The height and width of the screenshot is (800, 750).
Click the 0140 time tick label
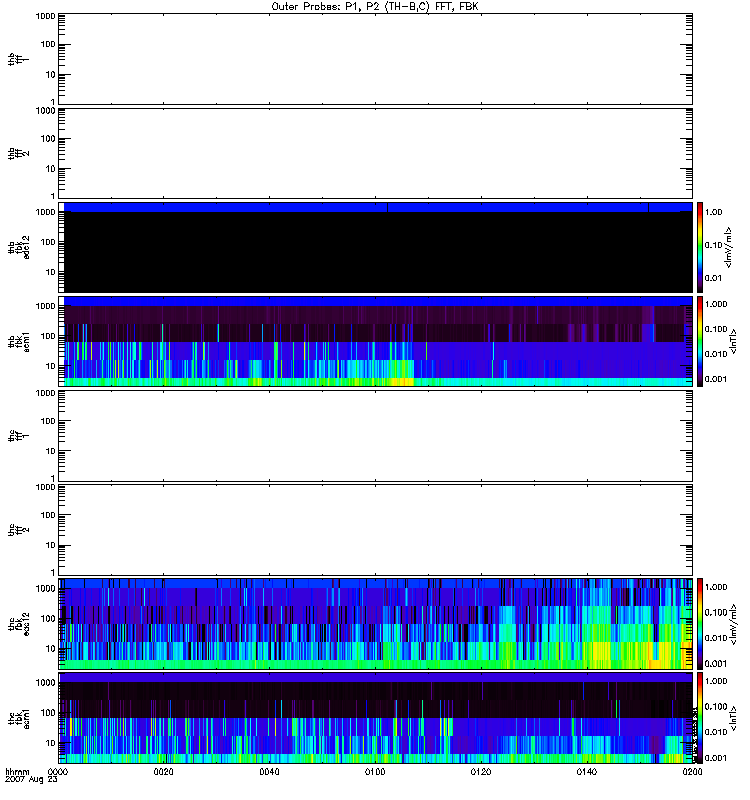(586, 773)
